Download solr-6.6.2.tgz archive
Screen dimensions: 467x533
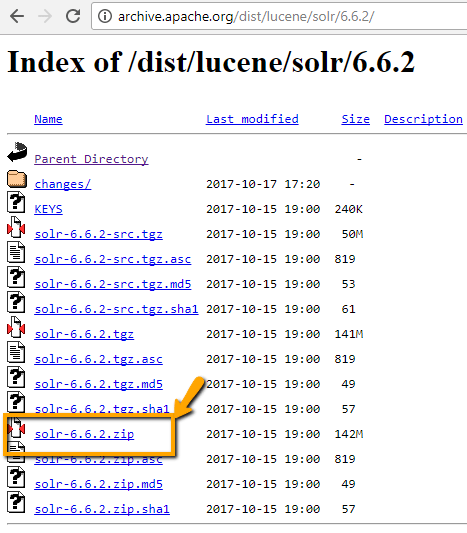point(84,334)
